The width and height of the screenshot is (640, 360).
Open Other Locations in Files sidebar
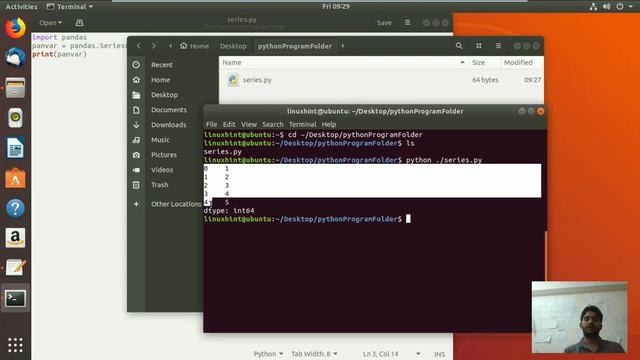(x=176, y=204)
